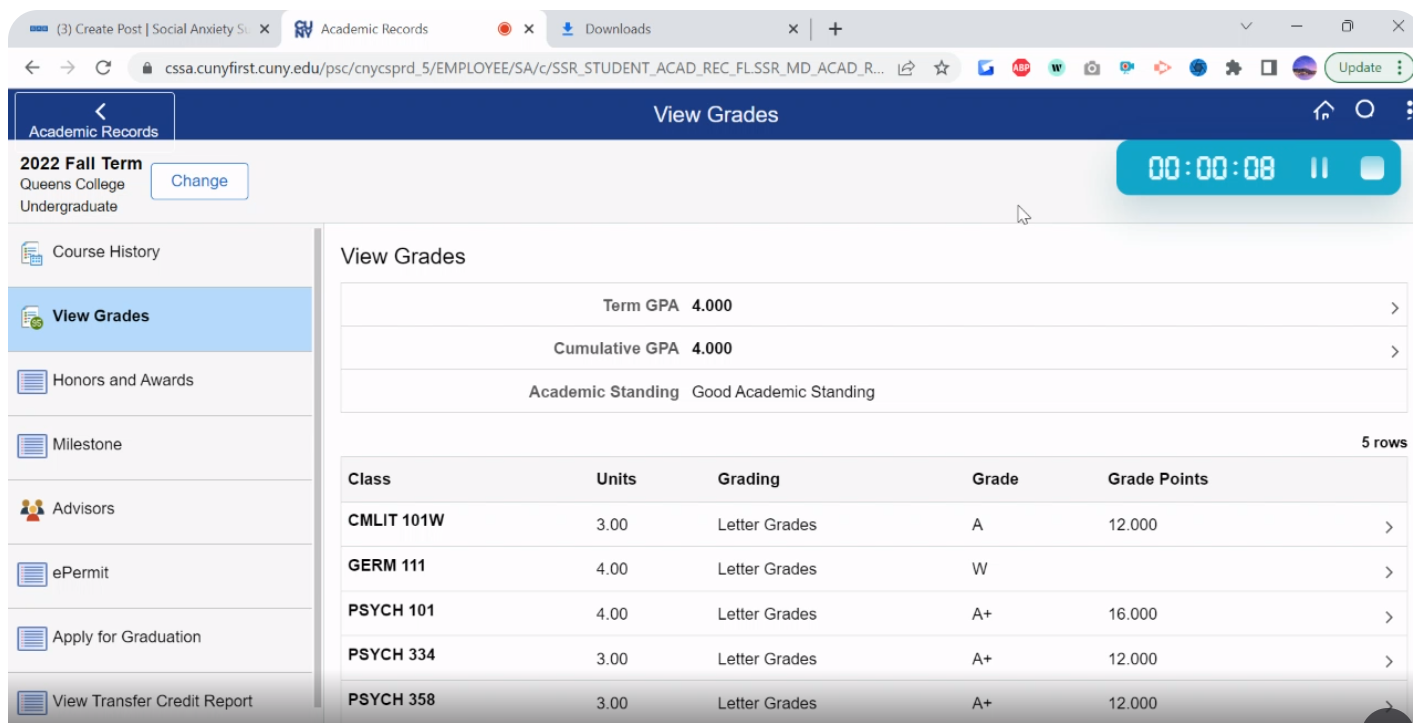
Task: Click the share page icon in address bar
Action: click(x=907, y=68)
